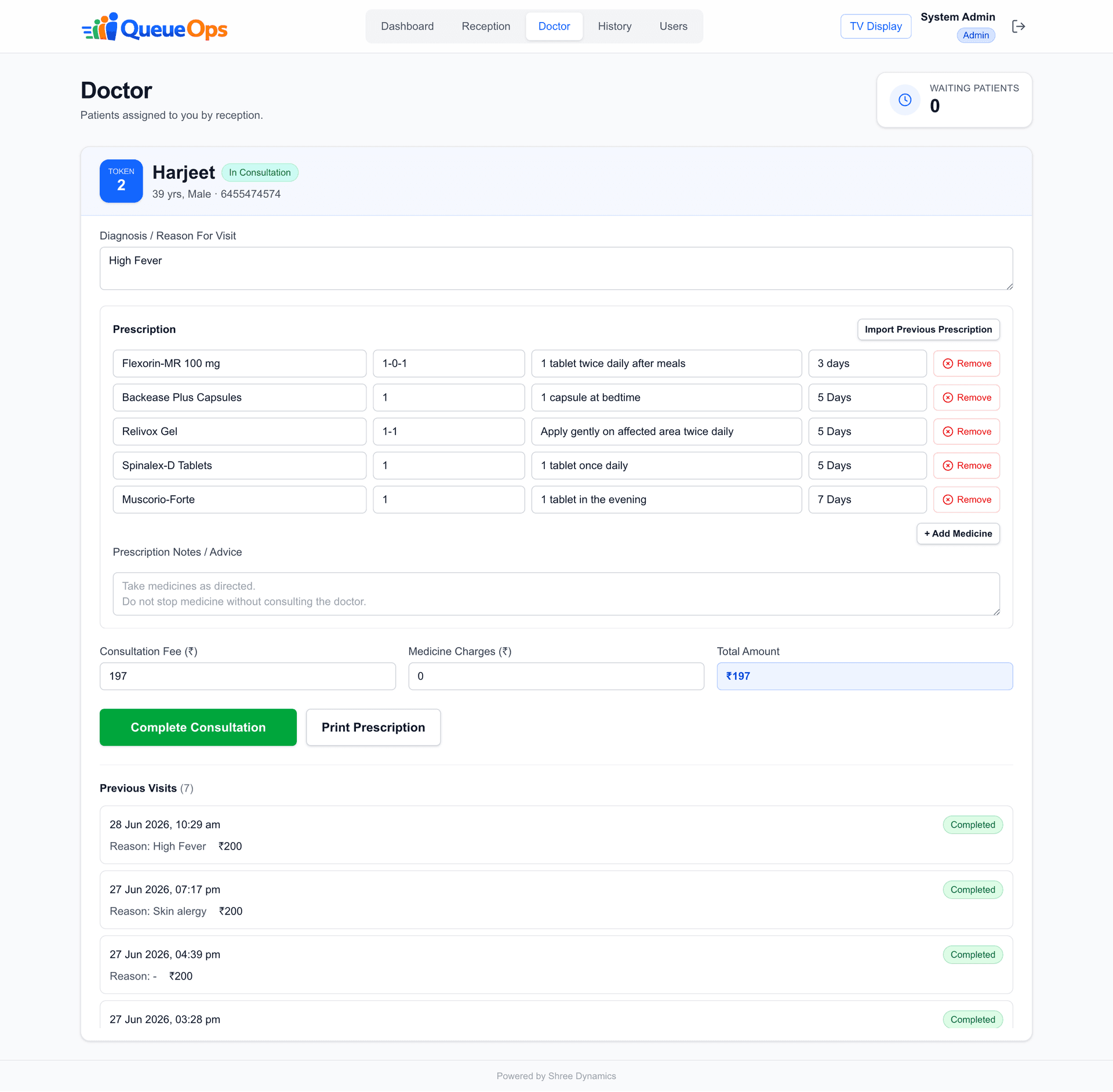Edit the 3 days duration field
The height and width of the screenshot is (1092, 1113).
867,364
